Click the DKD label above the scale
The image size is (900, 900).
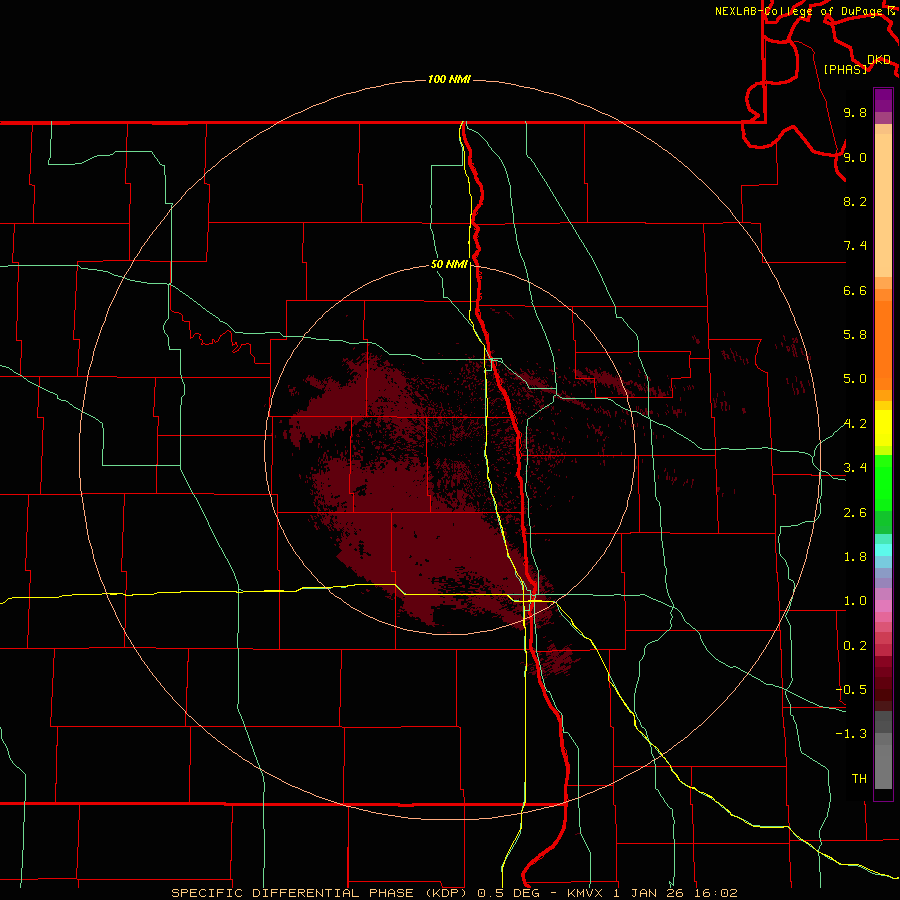click(x=879, y=60)
